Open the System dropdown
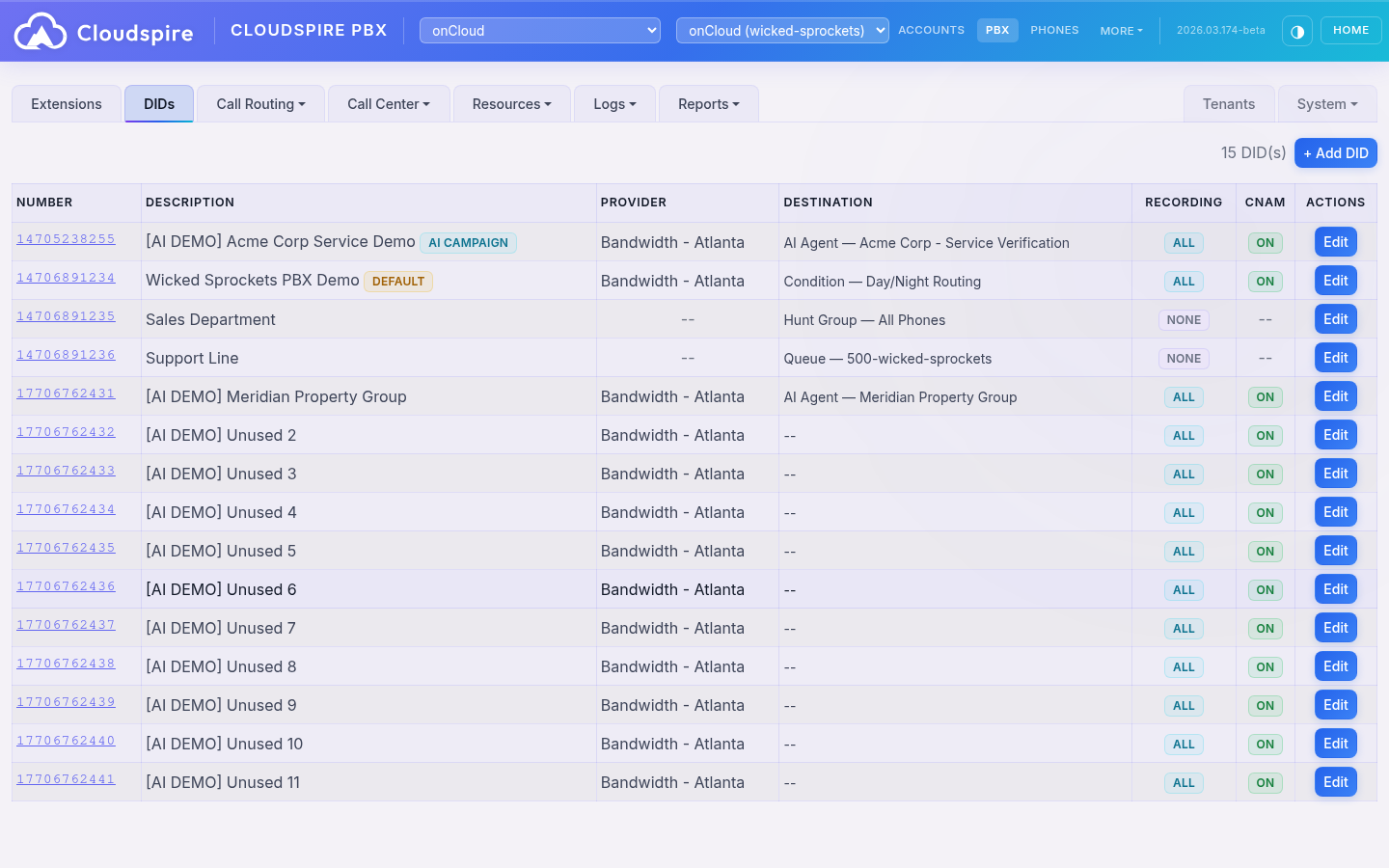The height and width of the screenshot is (868, 1389). pos(1326,103)
